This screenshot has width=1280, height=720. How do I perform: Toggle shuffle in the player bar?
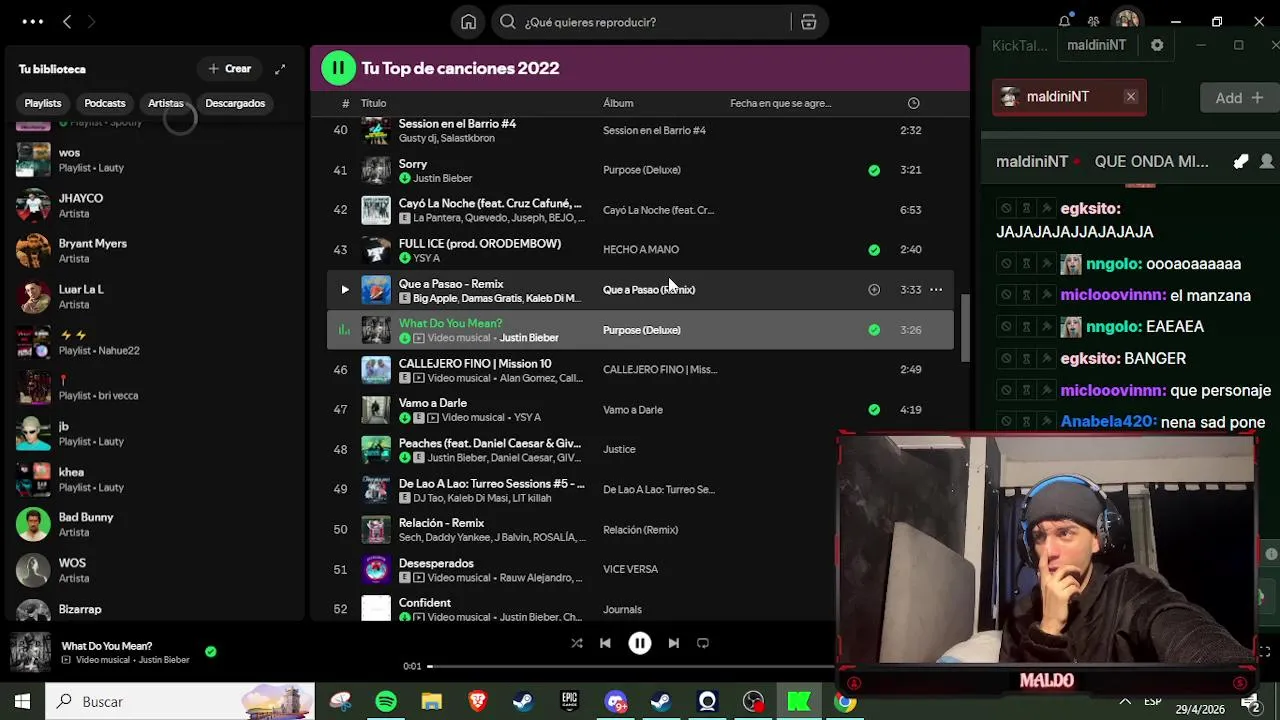(x=577, y=643)
